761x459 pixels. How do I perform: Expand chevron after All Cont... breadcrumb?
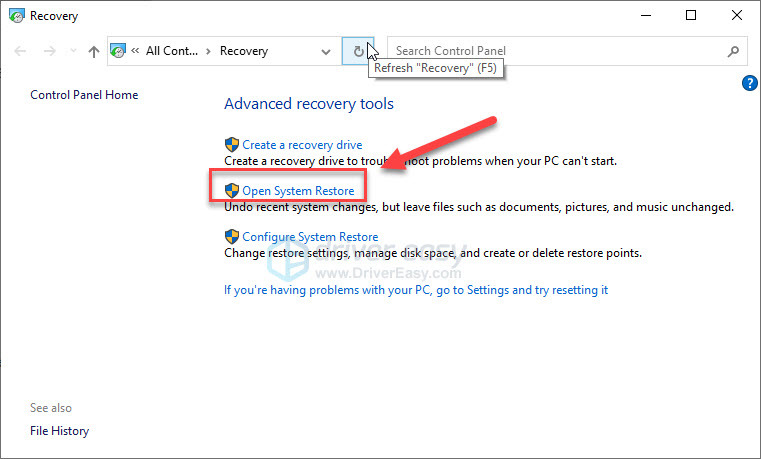208,51
